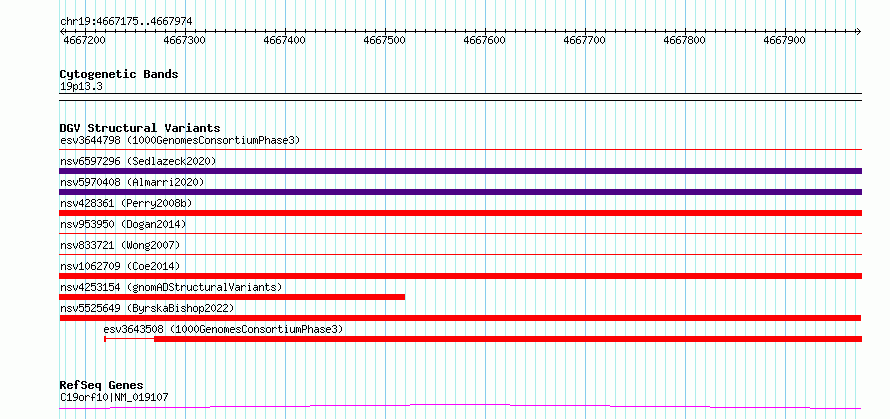Click ruler position 4667300
Screen dimensions: 890x419
pyautogui.click(x=184, y=40)
